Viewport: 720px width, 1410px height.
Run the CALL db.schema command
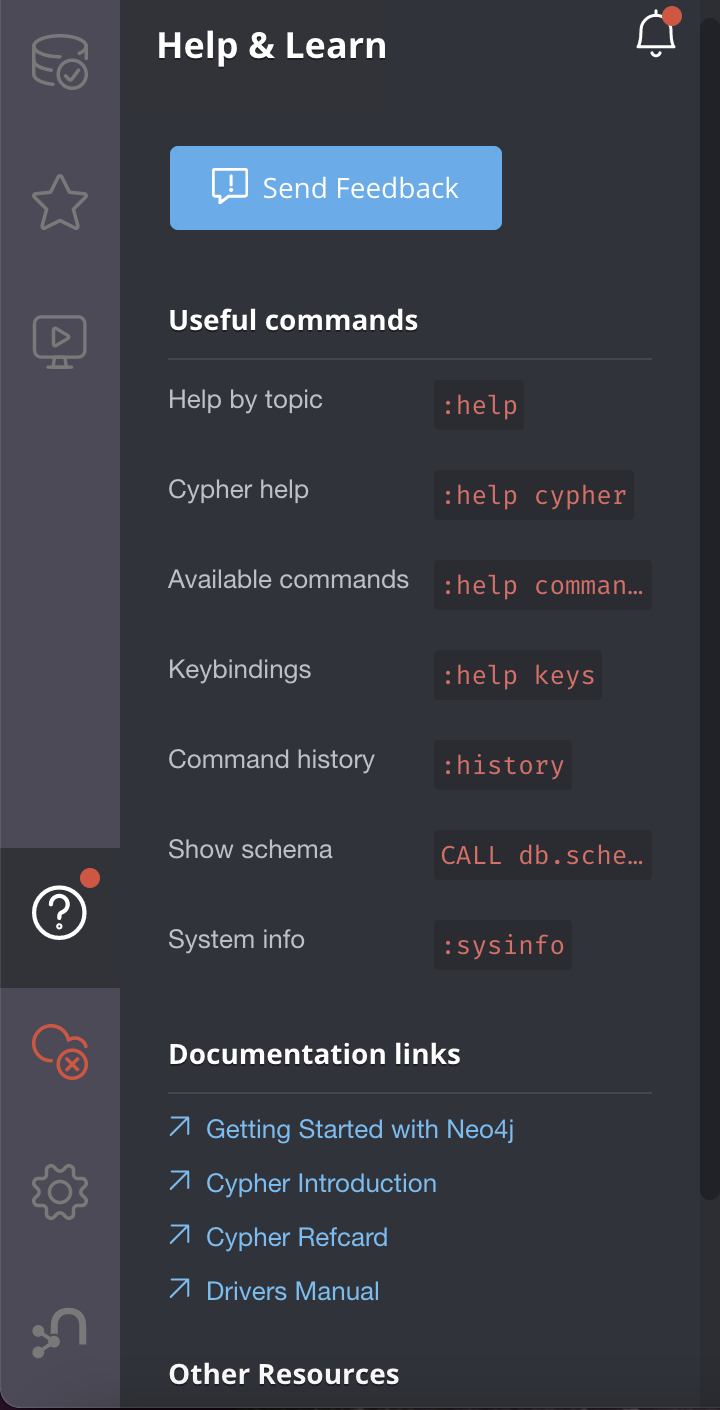(543, 855)
